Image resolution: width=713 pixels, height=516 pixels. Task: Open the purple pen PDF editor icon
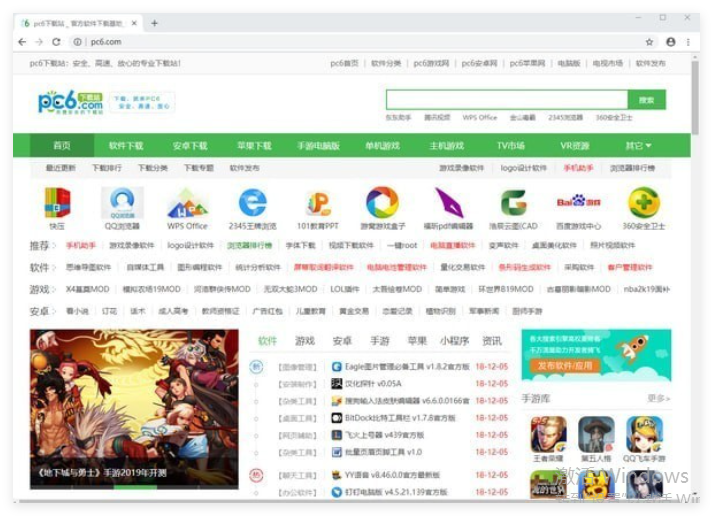pos(448,203)
